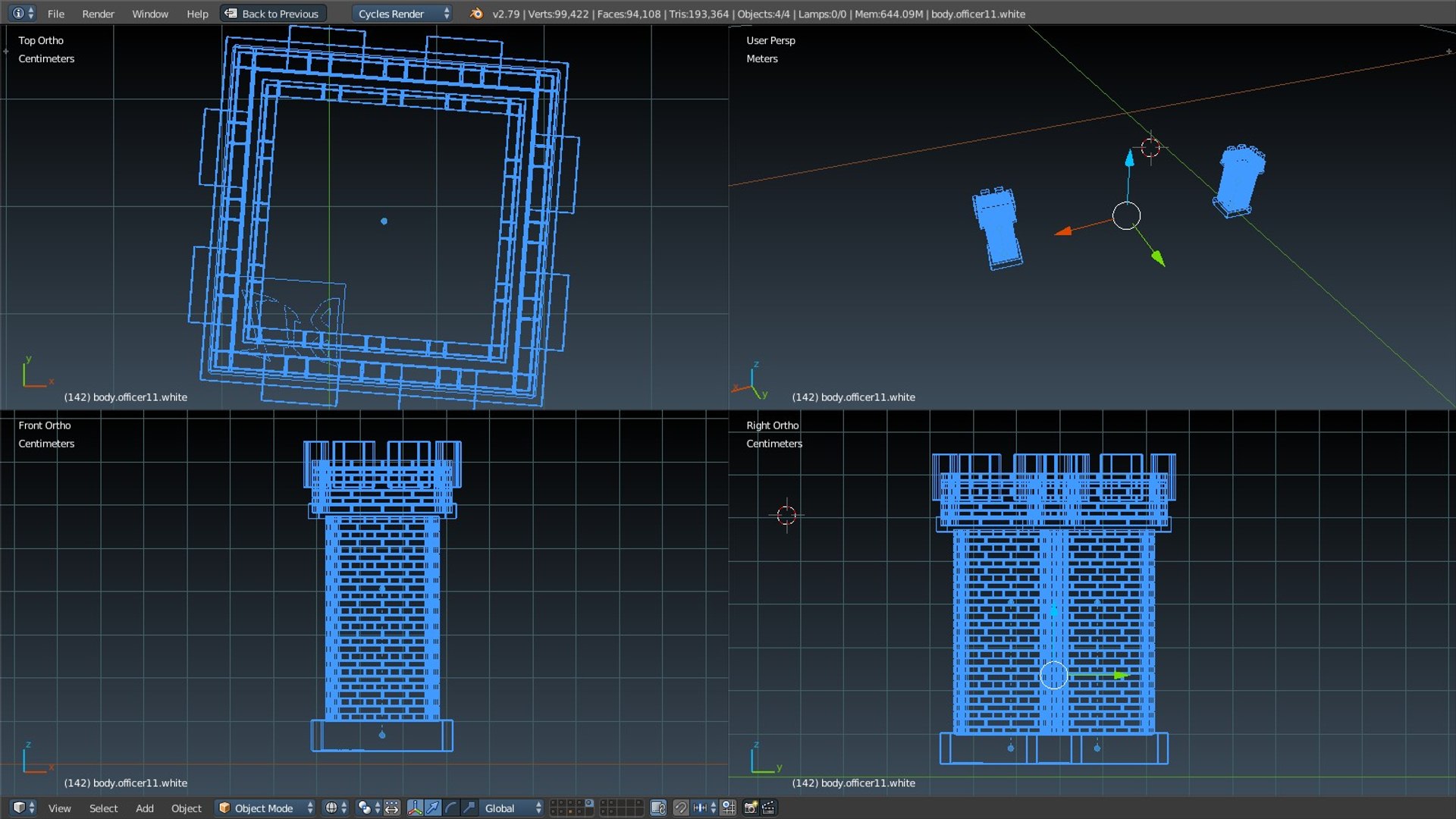The height and width of the screenshot is (819, 1456).
Task: Render OpenGL viewport image
Action: [750, 808]
